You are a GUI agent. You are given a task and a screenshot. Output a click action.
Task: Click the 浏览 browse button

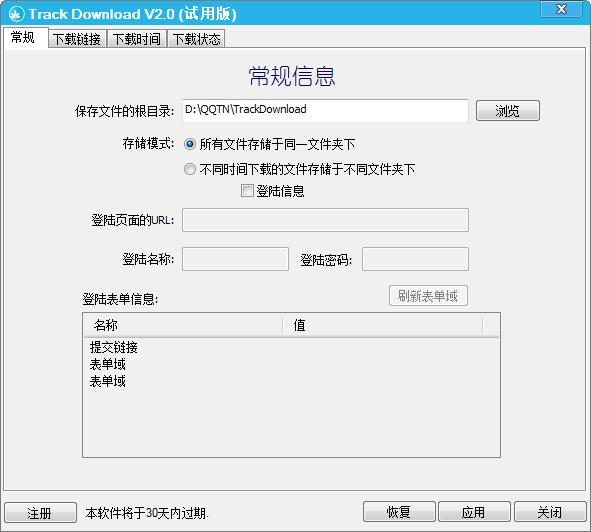[x=508, y=111]
